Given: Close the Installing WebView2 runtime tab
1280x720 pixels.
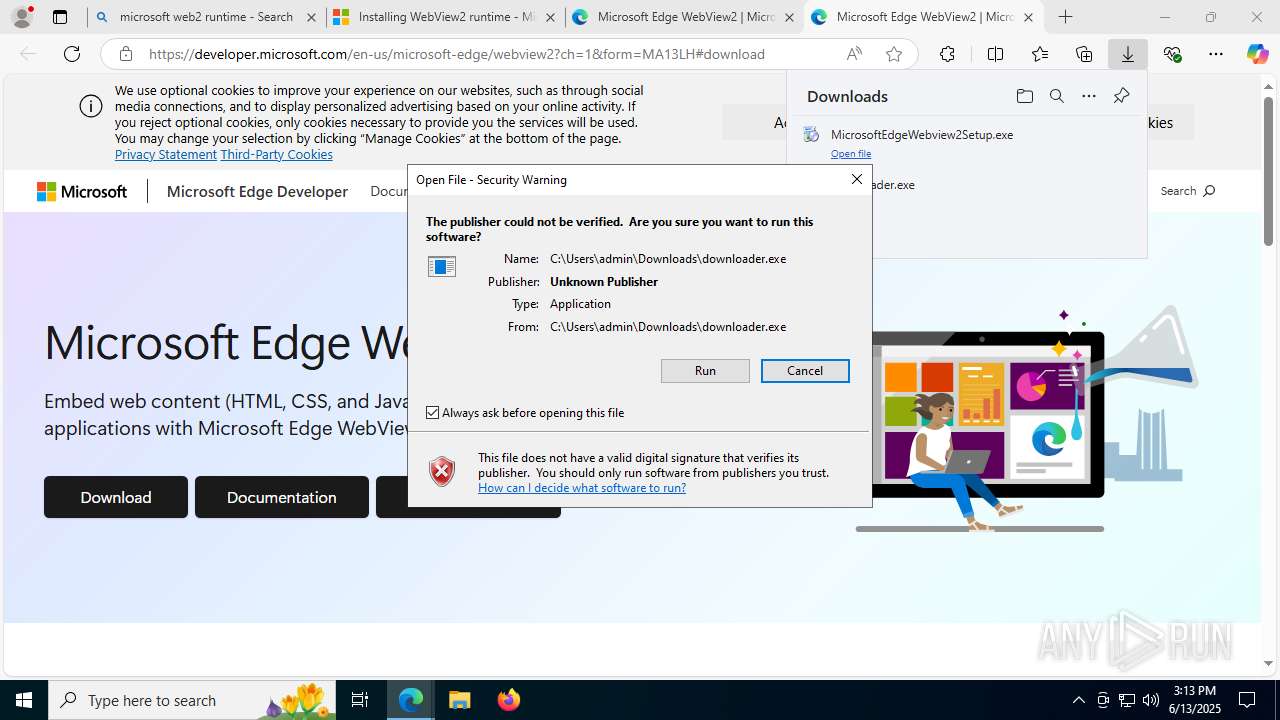Looking at the screenshot, I should (x=550, y=17).
